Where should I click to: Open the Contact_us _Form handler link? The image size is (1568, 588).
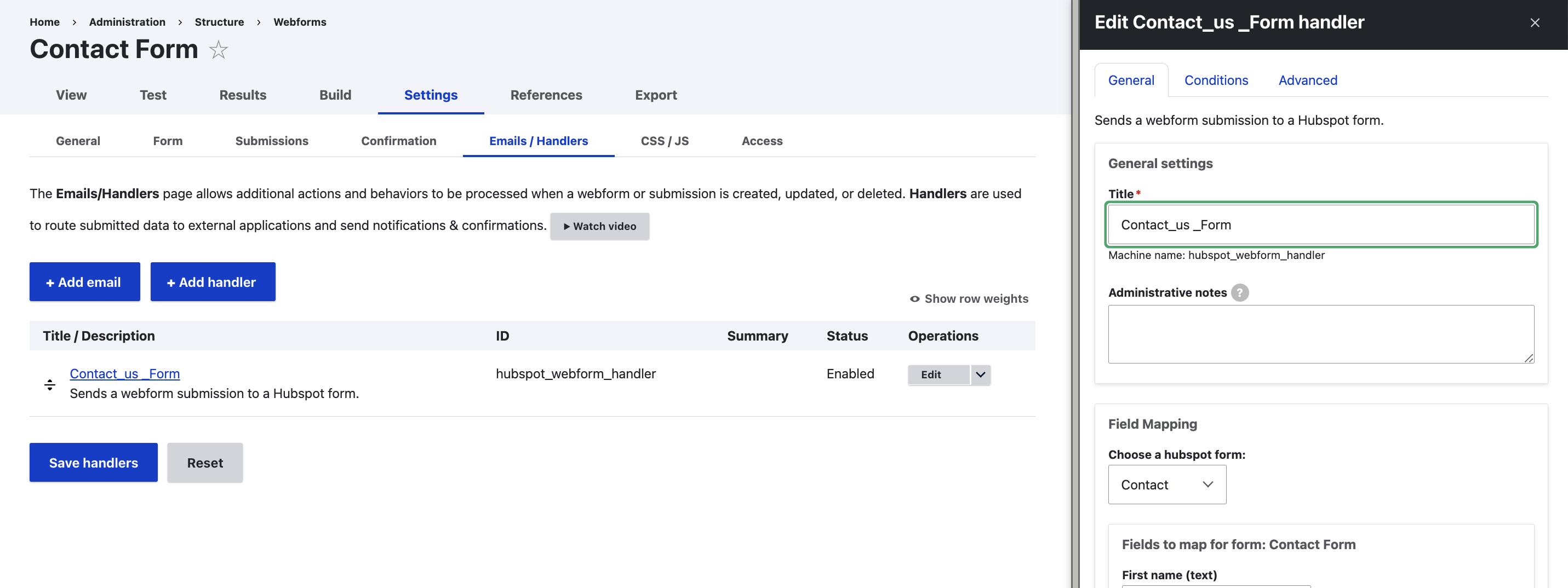point(125,373)
